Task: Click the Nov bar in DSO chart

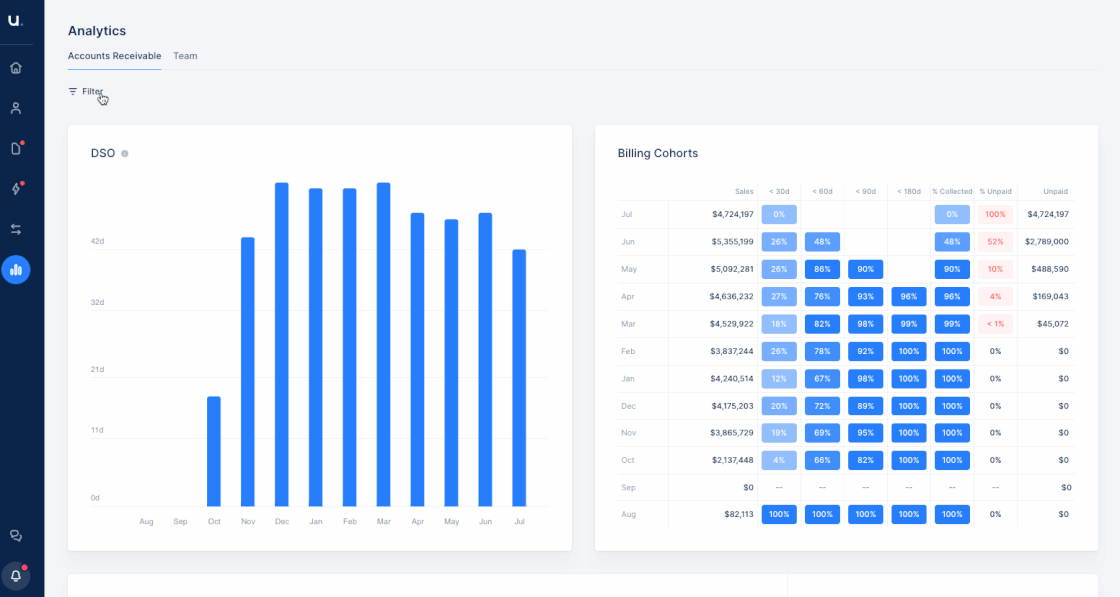Action: click(248, 371)
